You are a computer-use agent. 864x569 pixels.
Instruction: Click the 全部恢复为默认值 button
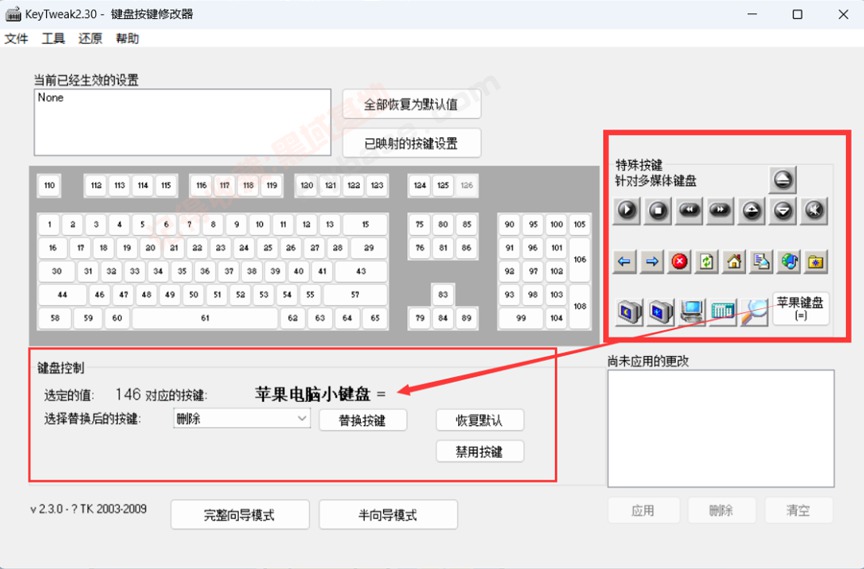[411, 104]
